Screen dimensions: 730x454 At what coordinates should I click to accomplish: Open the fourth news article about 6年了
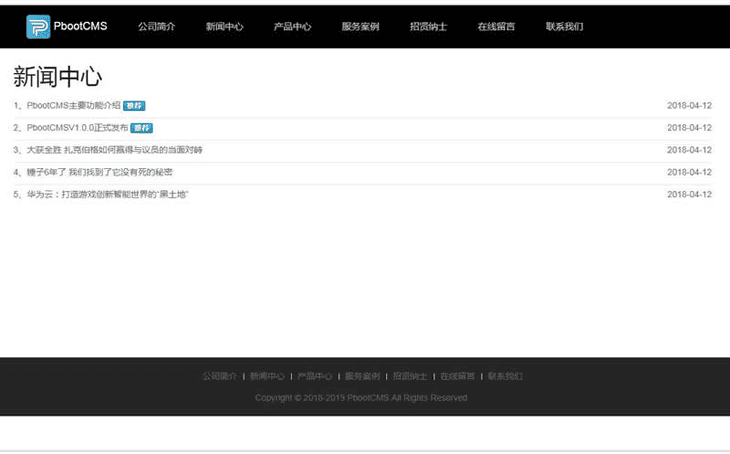[100, 172]
